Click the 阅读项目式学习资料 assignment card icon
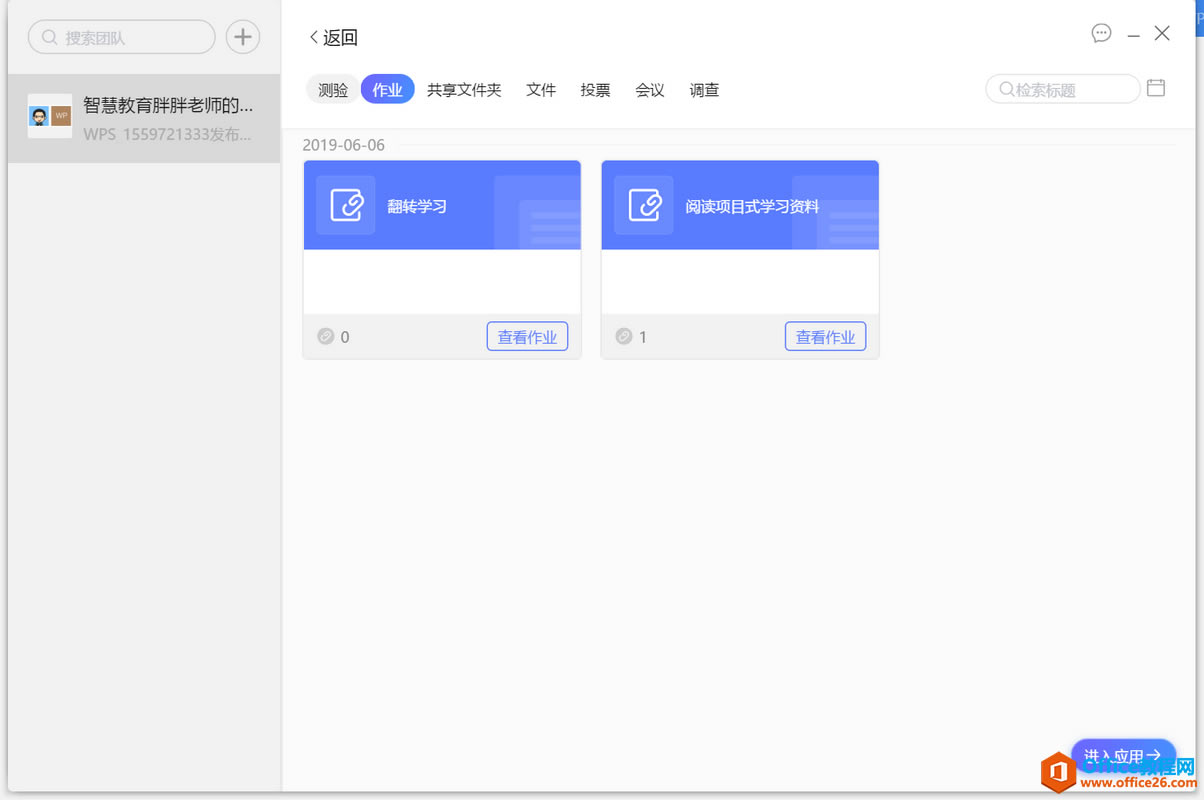This screenshot has width=1204, height=800. [x=644, y=205]
